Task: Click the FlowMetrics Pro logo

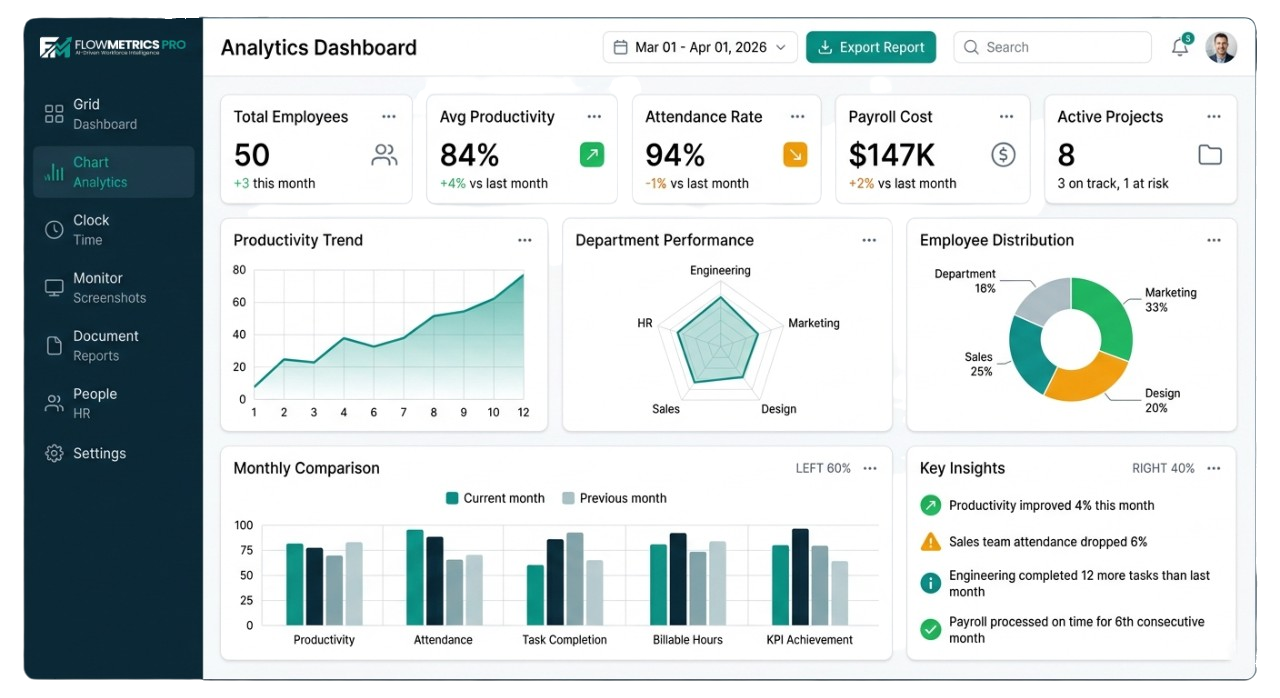Action: click(x=112, y=47)
